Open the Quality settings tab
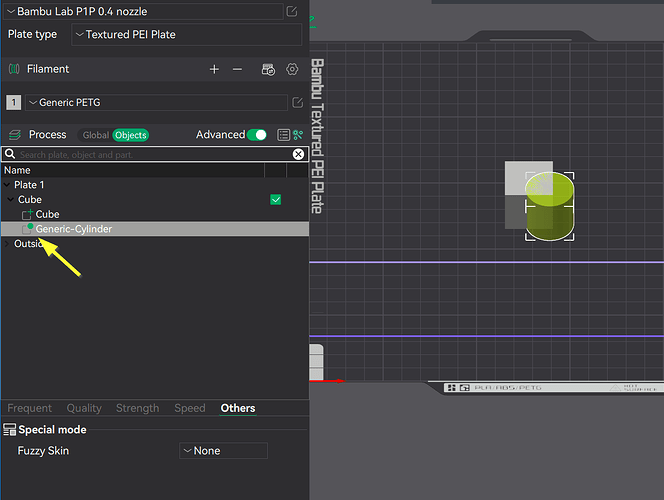The image size is (664, 500). click(x=84, y=408)
